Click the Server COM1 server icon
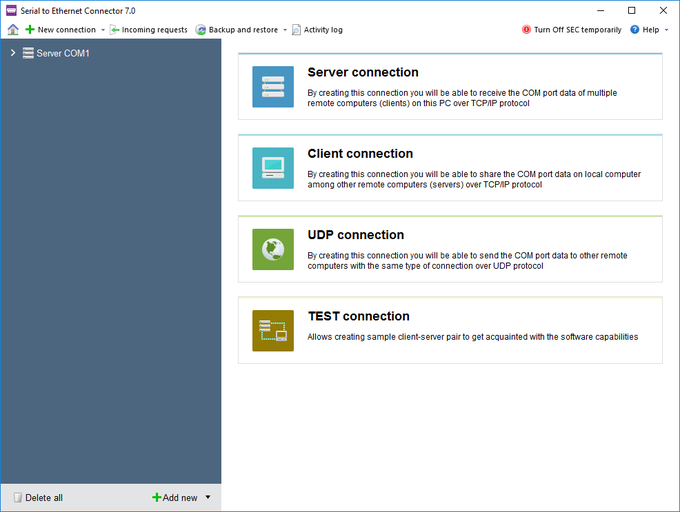The image size is (680, 512). coord(28,53)
